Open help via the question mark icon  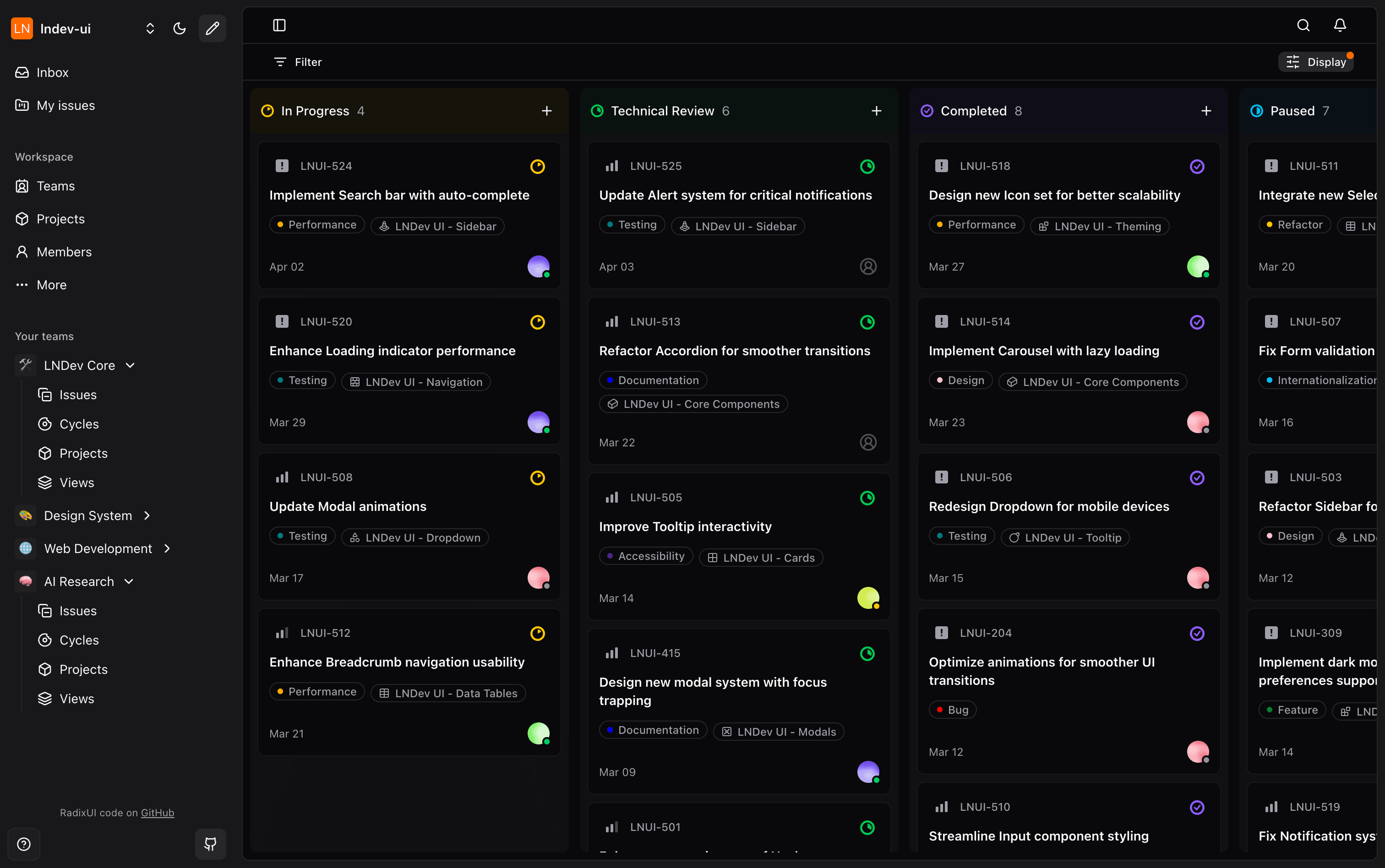[23, 844]
